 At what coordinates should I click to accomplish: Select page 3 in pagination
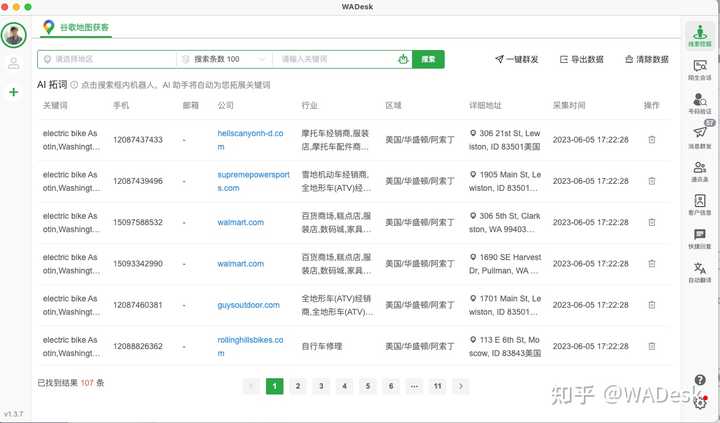[321, 386]
